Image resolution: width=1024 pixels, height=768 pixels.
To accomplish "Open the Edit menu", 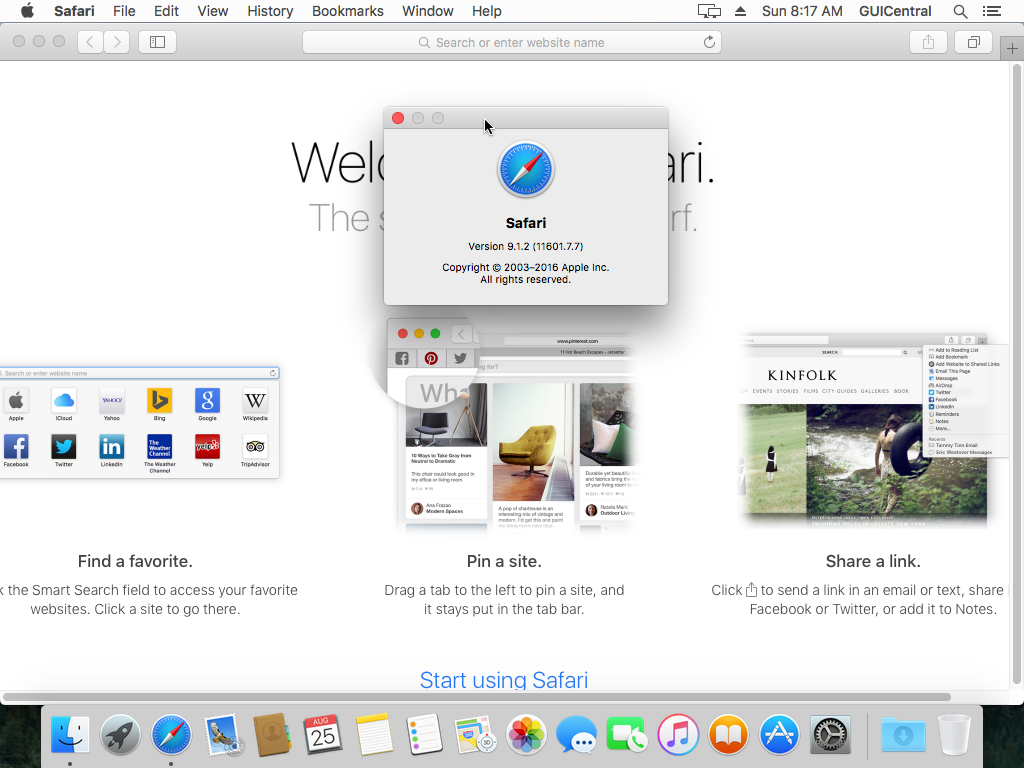I will click(166, 11).
